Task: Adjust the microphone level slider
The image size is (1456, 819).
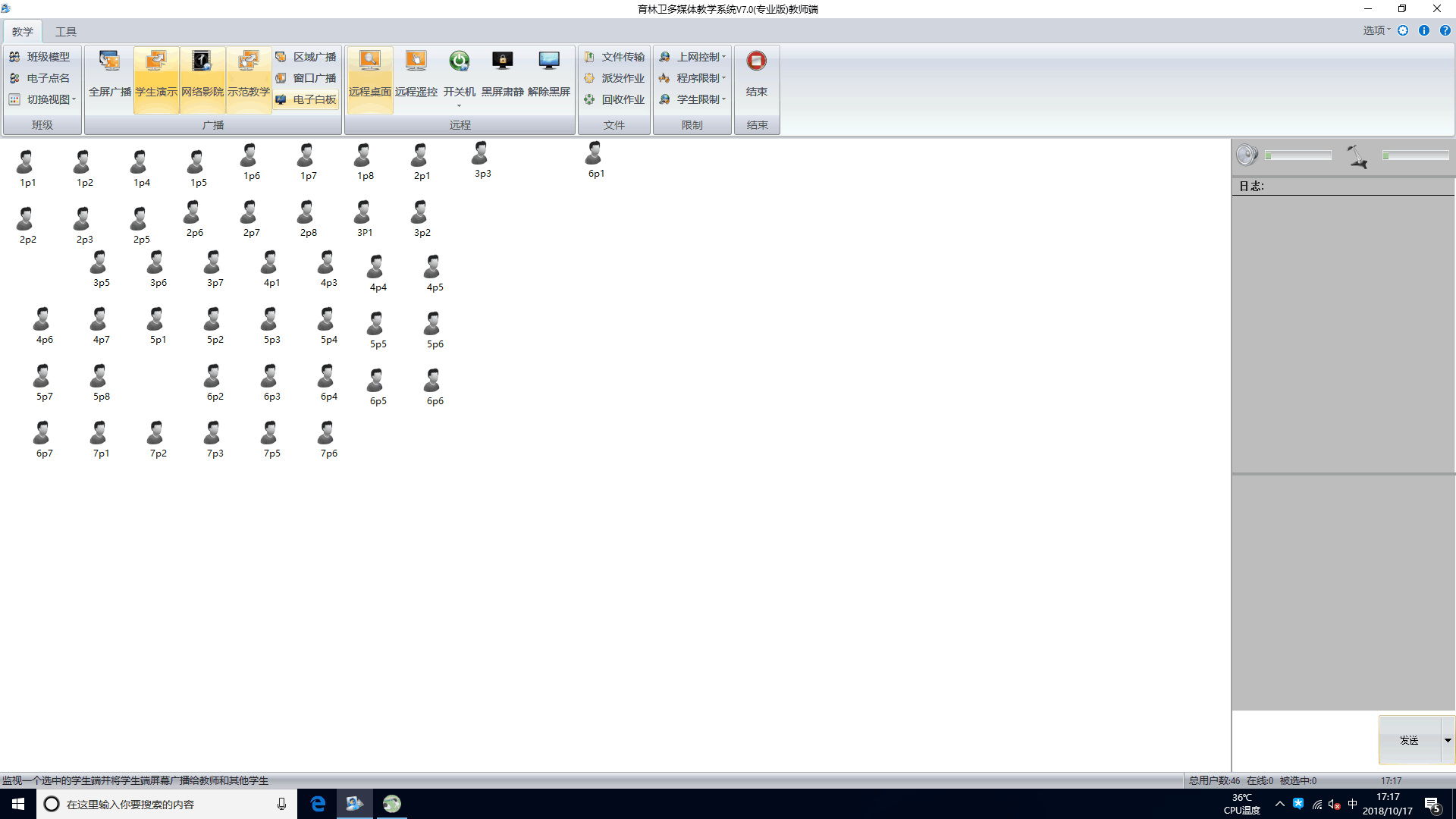Action: (1415, 155)
